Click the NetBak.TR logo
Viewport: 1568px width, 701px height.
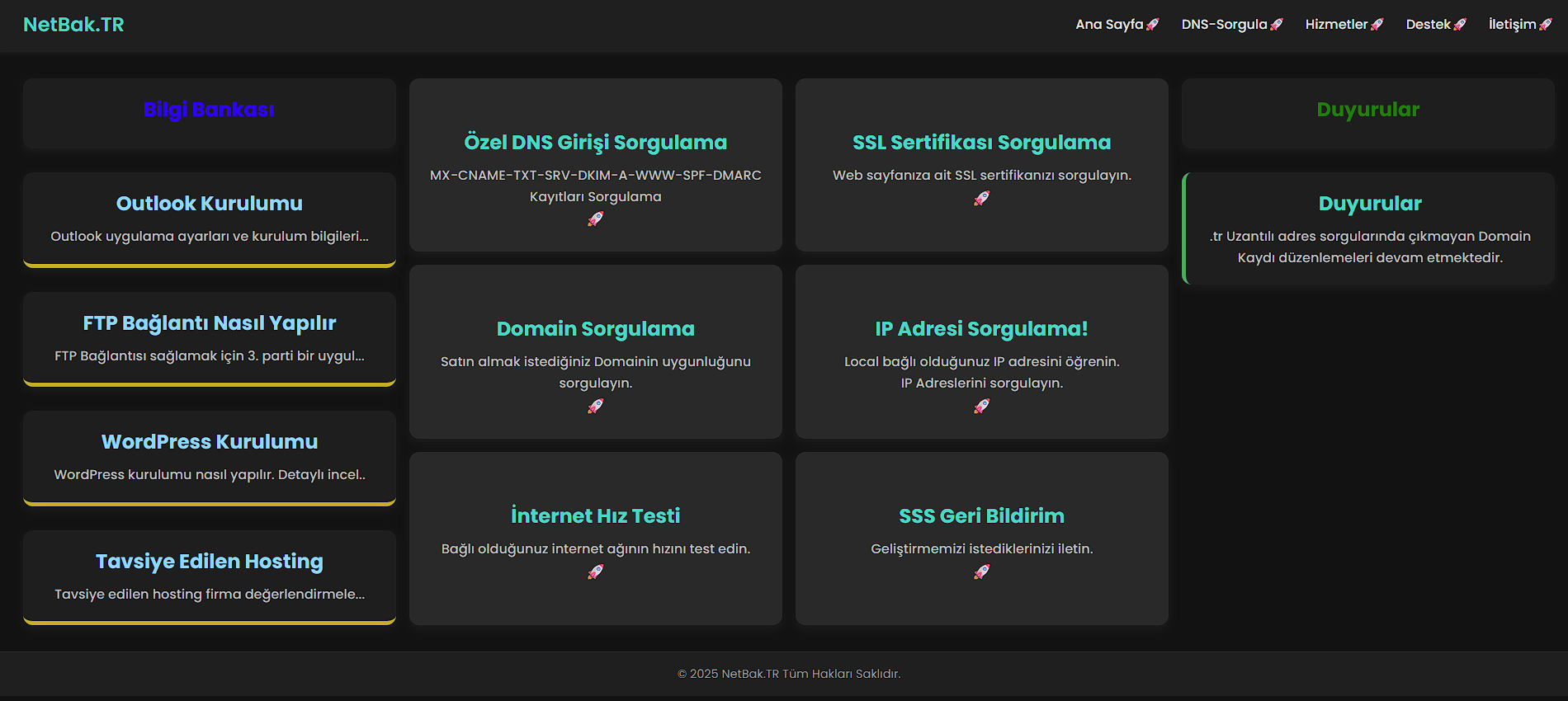73,25
